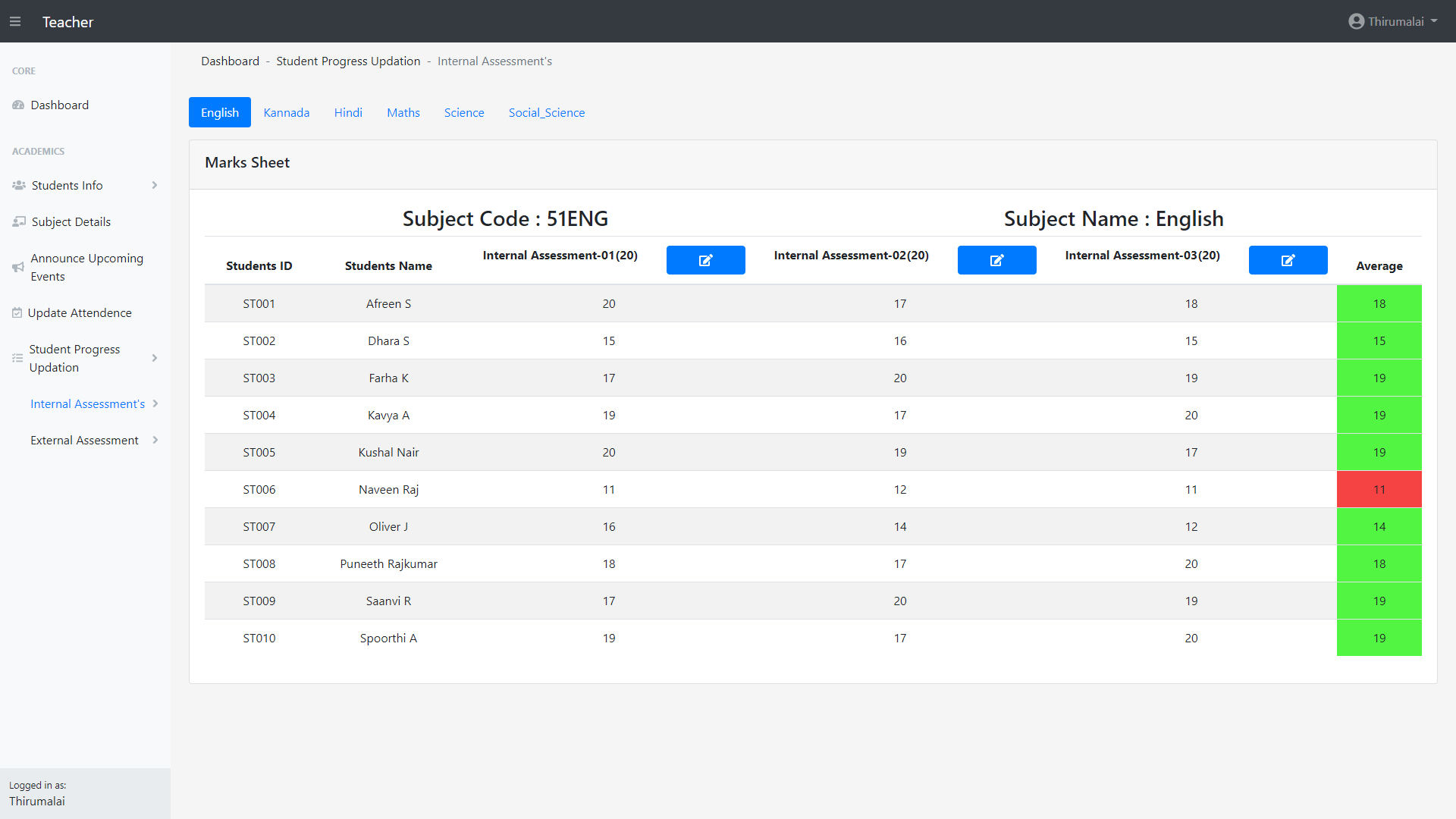Switch to the Kannada subject tab

coord(286,113)
